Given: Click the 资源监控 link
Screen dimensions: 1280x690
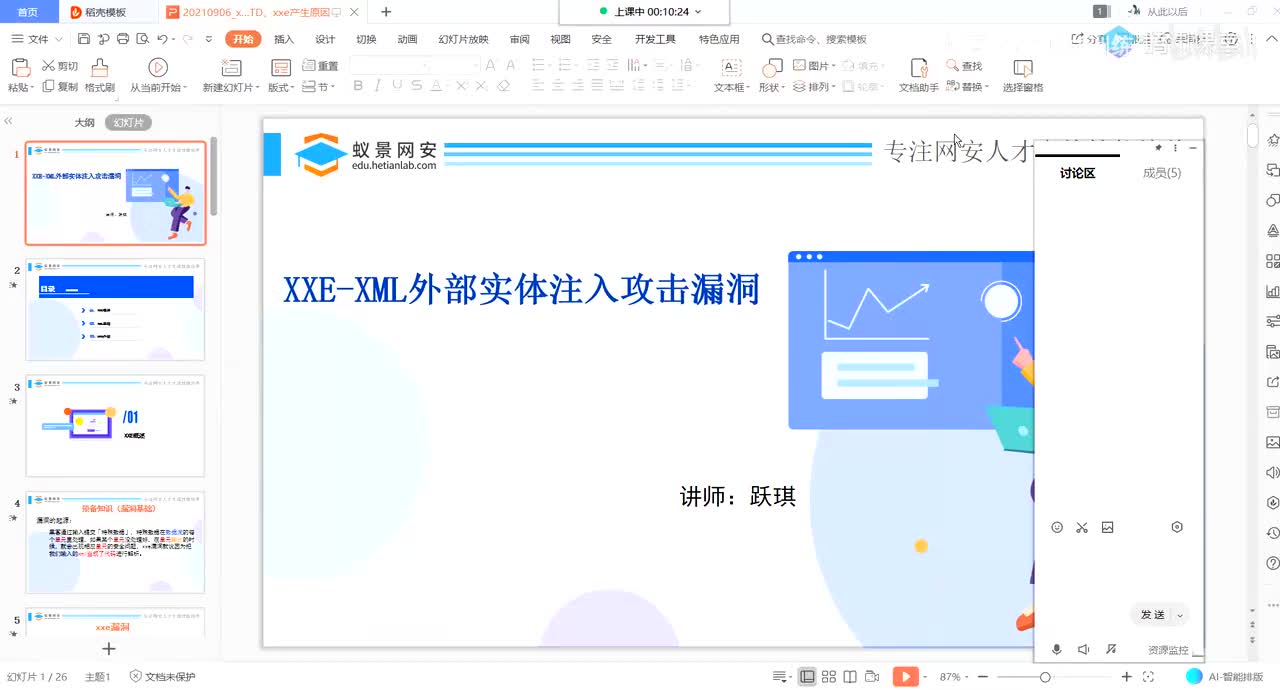Looking at the screenshot, I should point(1168,650).
